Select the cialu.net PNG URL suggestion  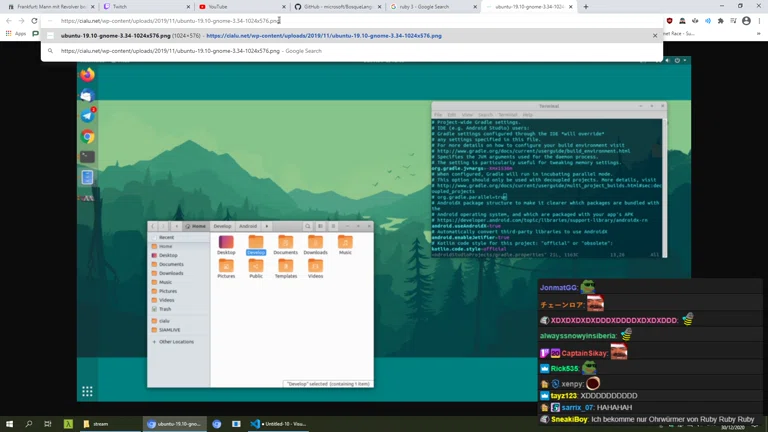tap(323, 36)
